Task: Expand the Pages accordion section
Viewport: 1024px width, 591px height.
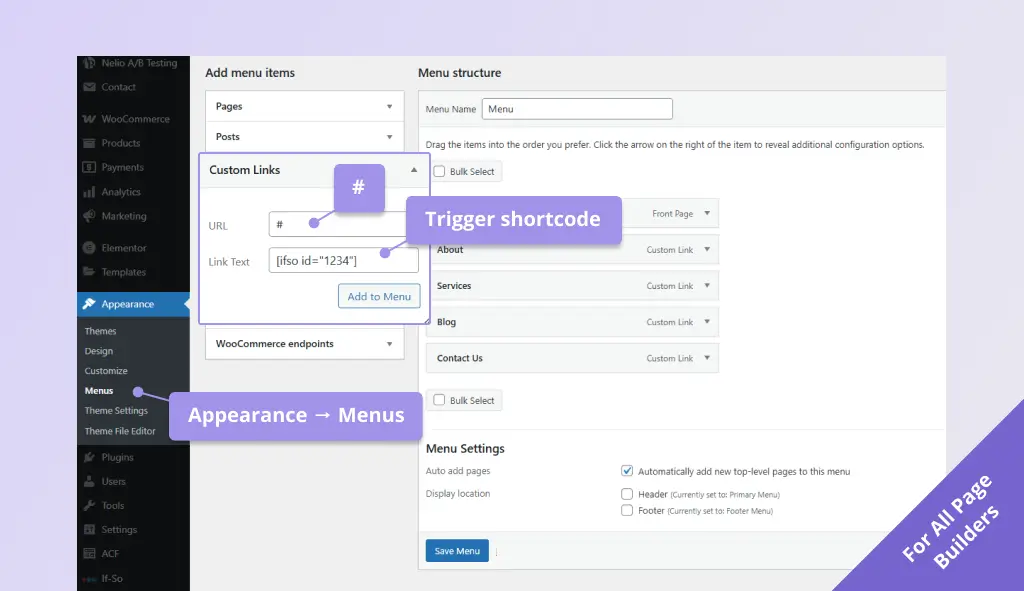Action: tap(389, 106)
